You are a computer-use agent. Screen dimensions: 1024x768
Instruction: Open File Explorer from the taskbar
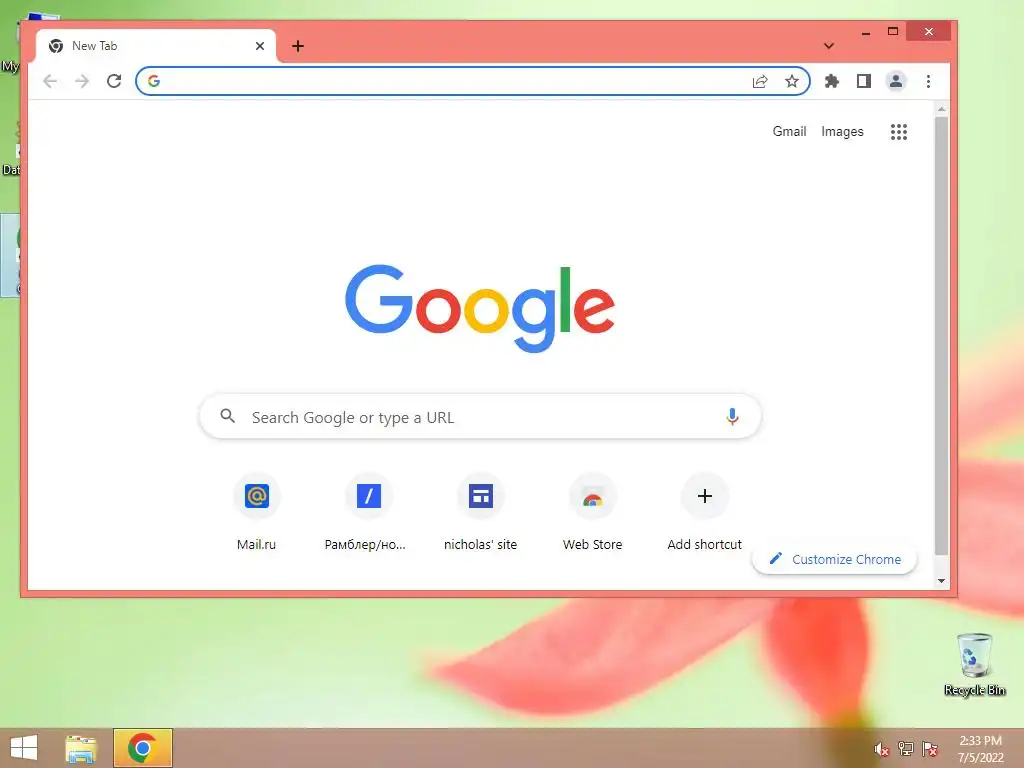(81, 748)
